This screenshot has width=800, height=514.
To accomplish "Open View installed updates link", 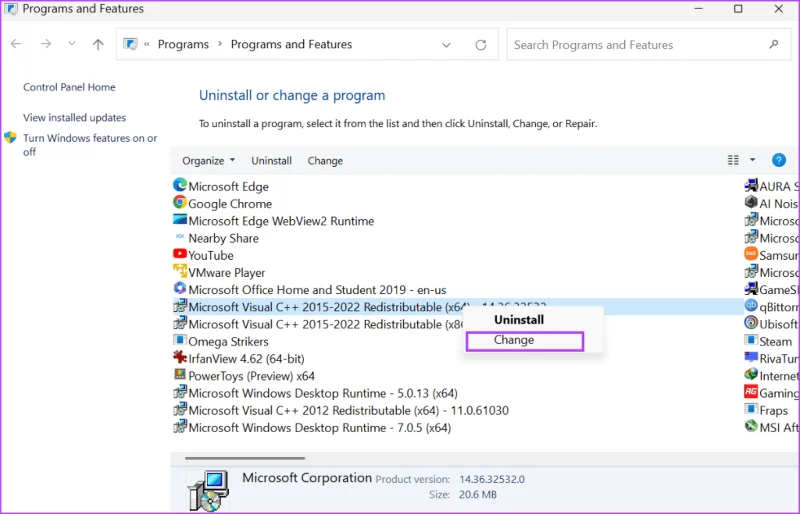I will [74, 118].
